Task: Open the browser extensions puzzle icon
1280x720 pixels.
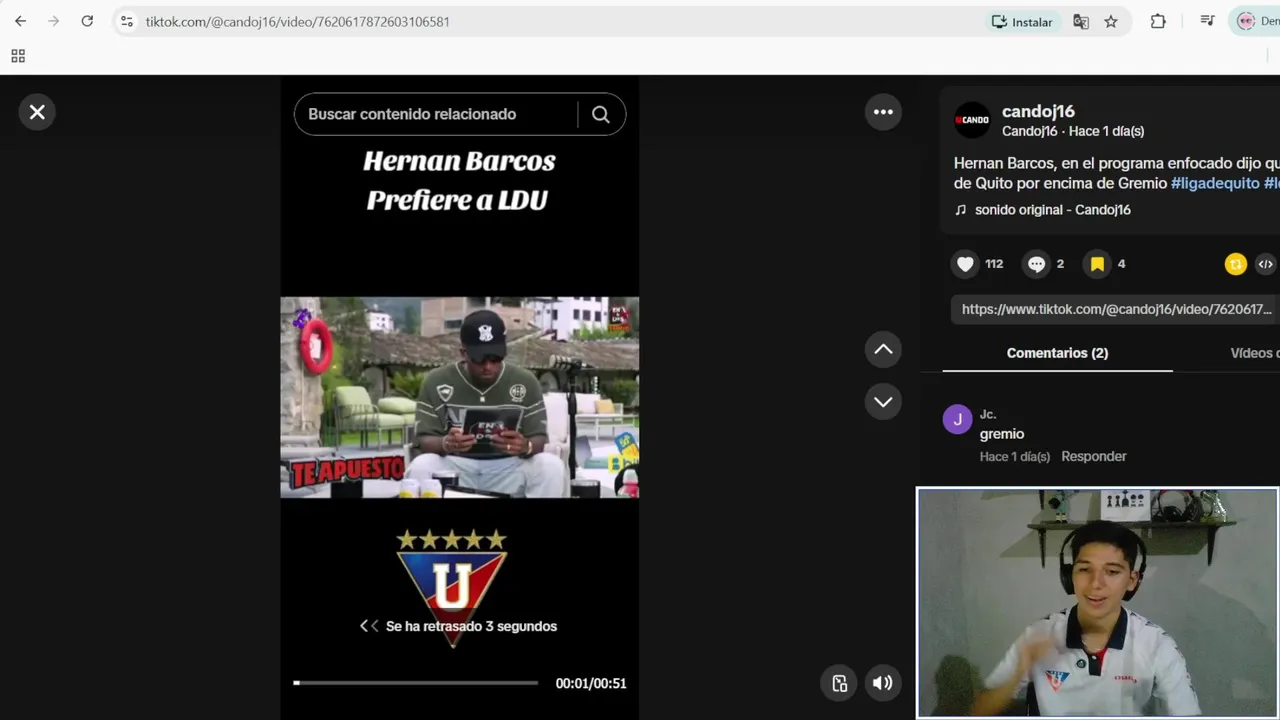Action: [1158, 21]
